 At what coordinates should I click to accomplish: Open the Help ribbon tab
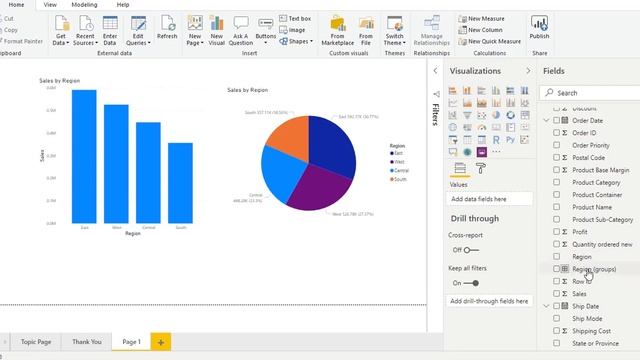123,5
